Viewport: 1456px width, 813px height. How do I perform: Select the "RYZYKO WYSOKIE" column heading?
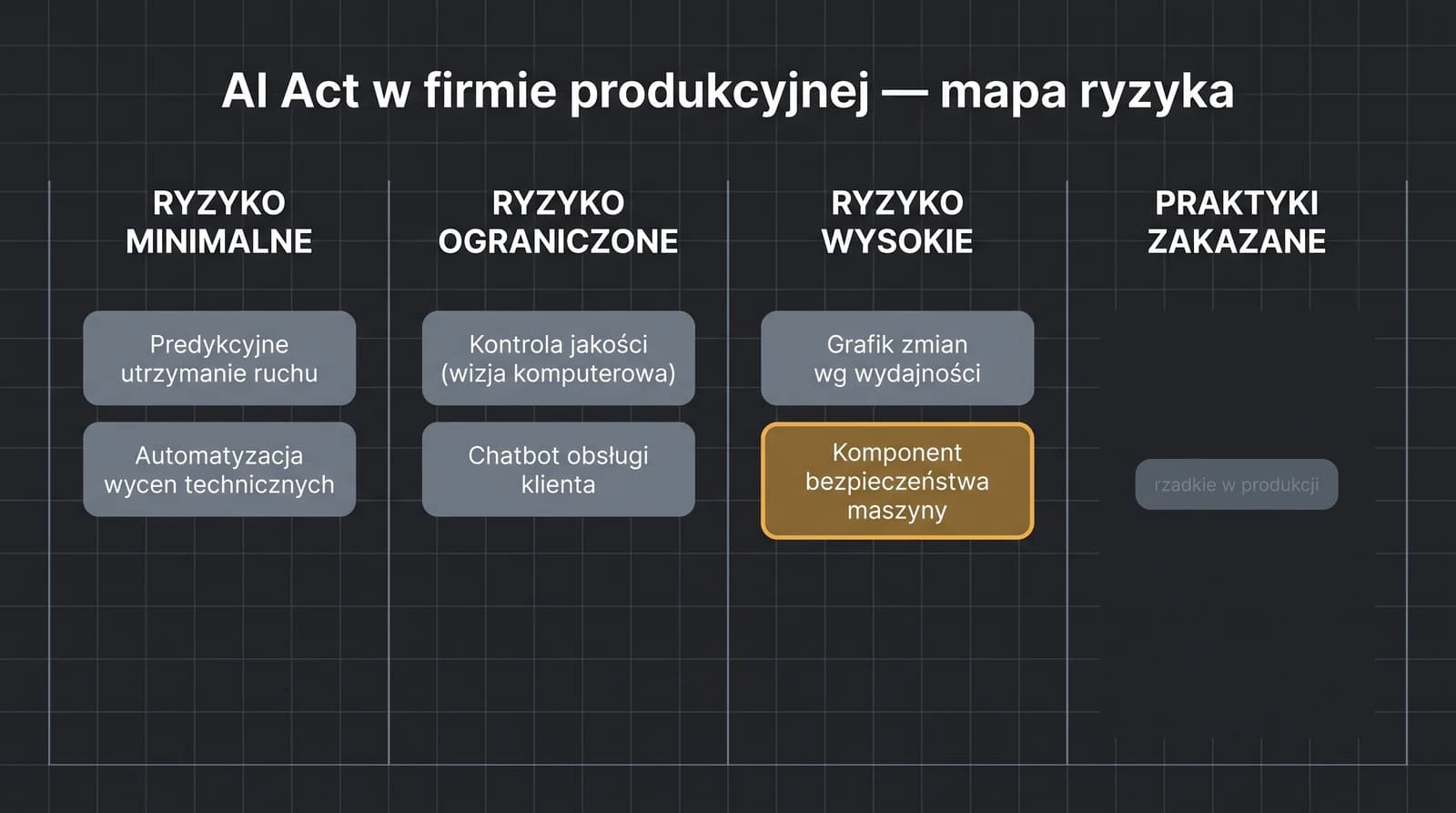pyautogui.click(x=897, y=222)
